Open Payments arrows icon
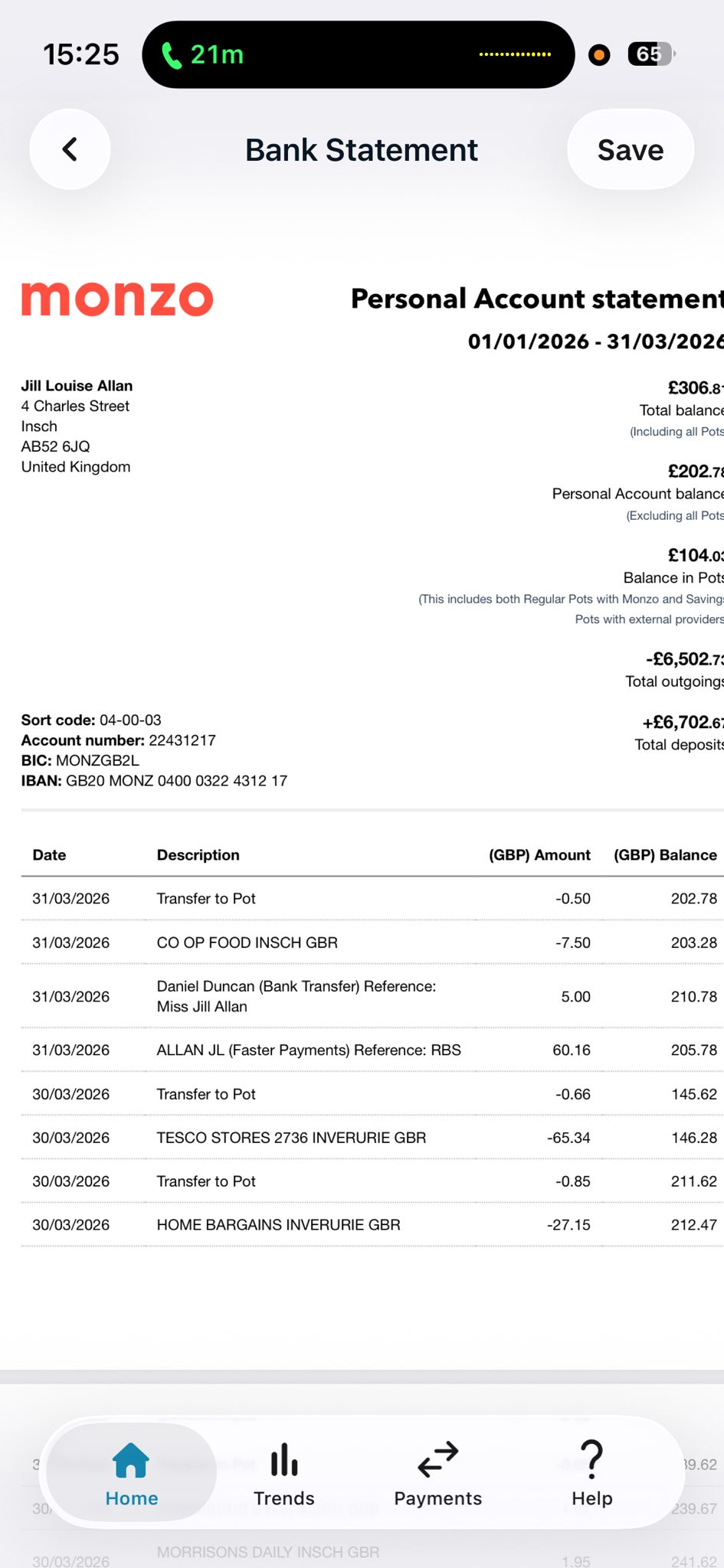The width and height of the screenshot is (724, 1568). pyautogui.click(x=438, y=1459)
